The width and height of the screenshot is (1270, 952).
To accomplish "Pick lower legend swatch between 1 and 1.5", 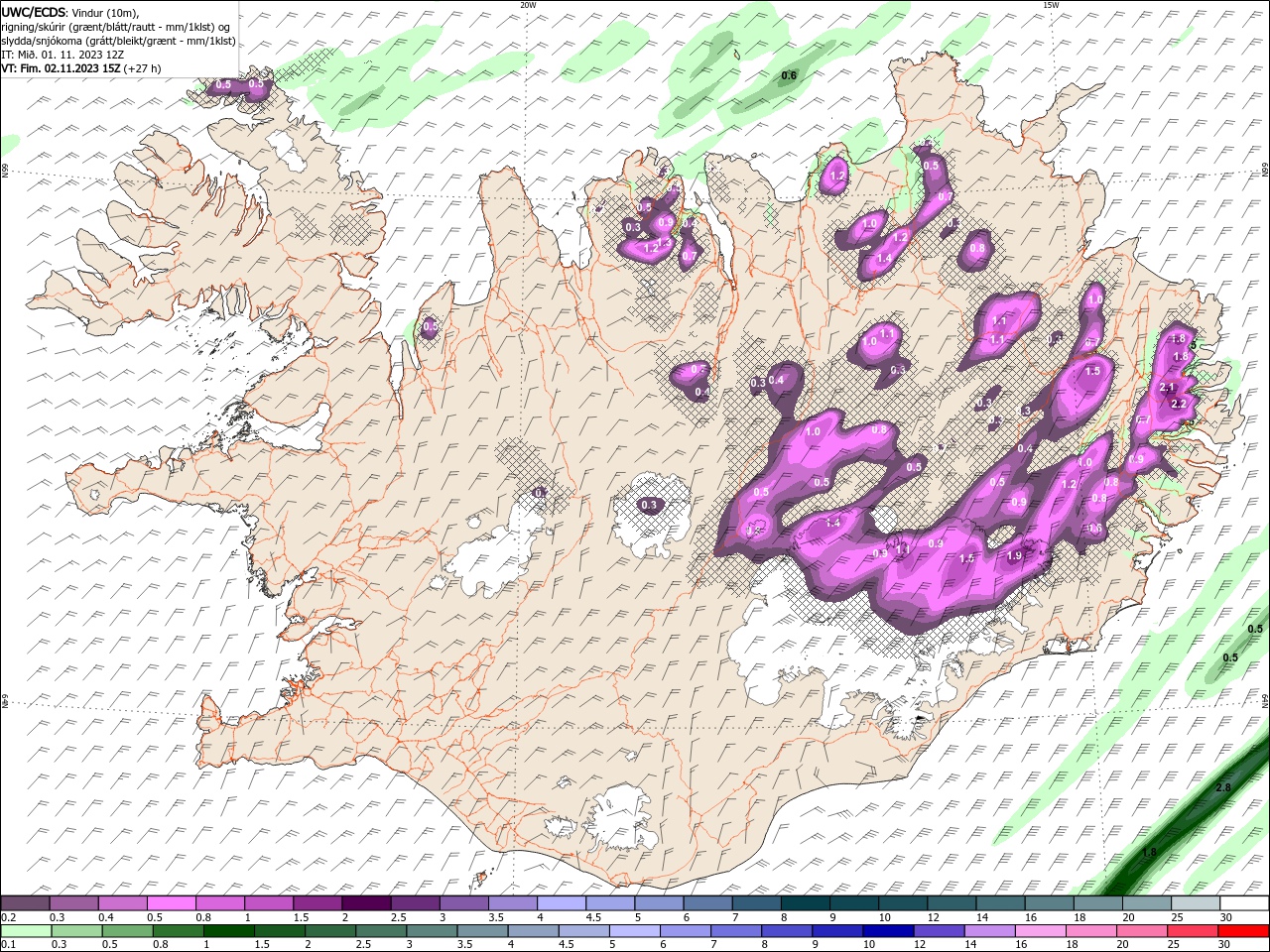I will (227, 931).
